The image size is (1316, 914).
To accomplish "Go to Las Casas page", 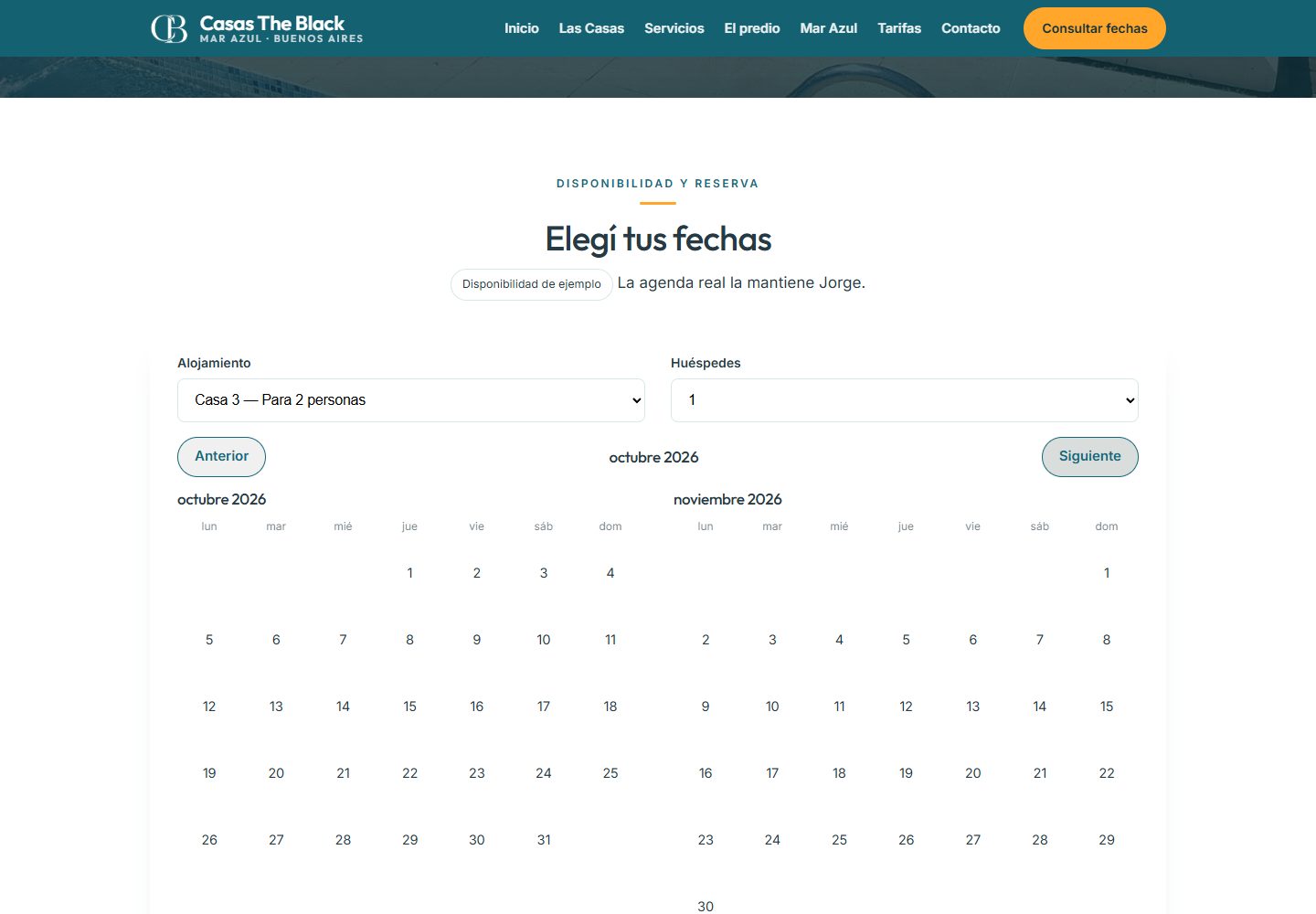I will click(x=591, y=28).
